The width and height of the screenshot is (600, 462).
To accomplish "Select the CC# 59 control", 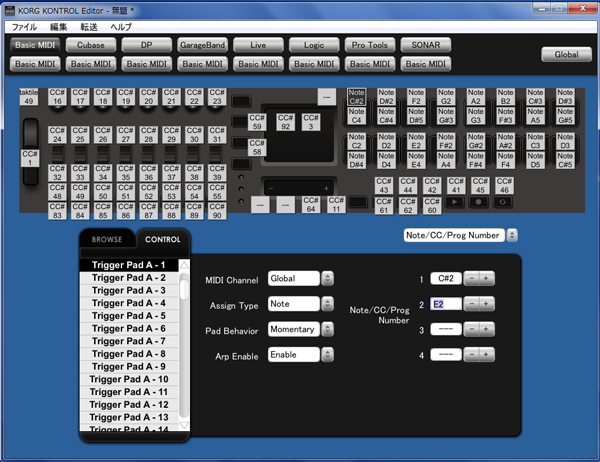I will (257, 122).
